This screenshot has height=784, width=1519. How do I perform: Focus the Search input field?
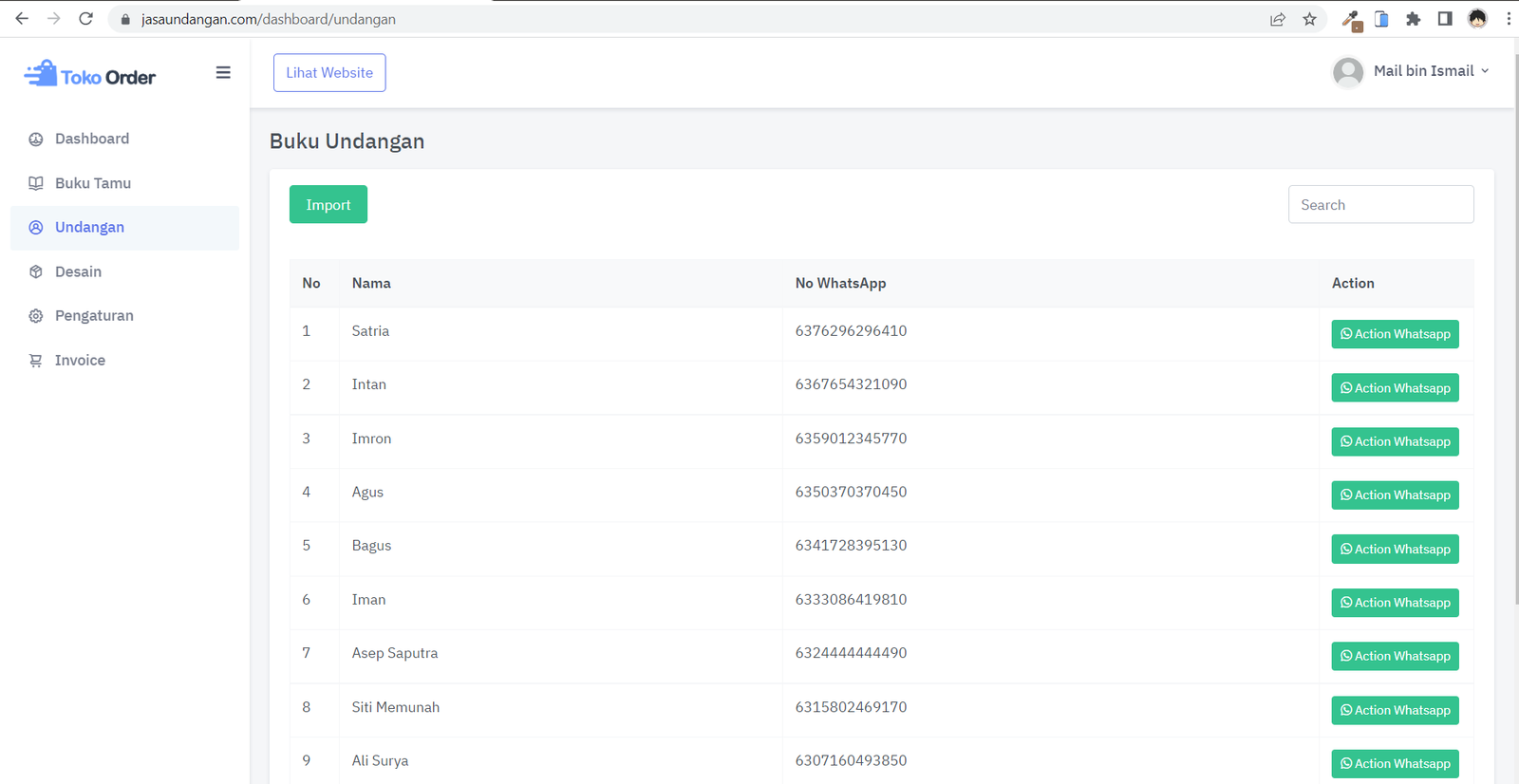tap(1379, 205)
